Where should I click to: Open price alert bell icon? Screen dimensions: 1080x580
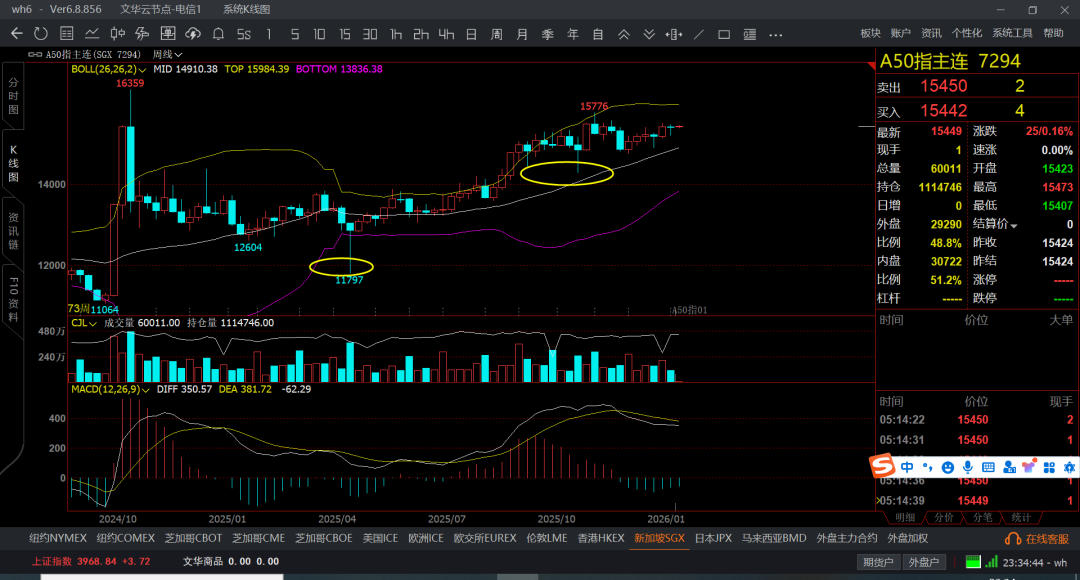[x=218, y=34]
